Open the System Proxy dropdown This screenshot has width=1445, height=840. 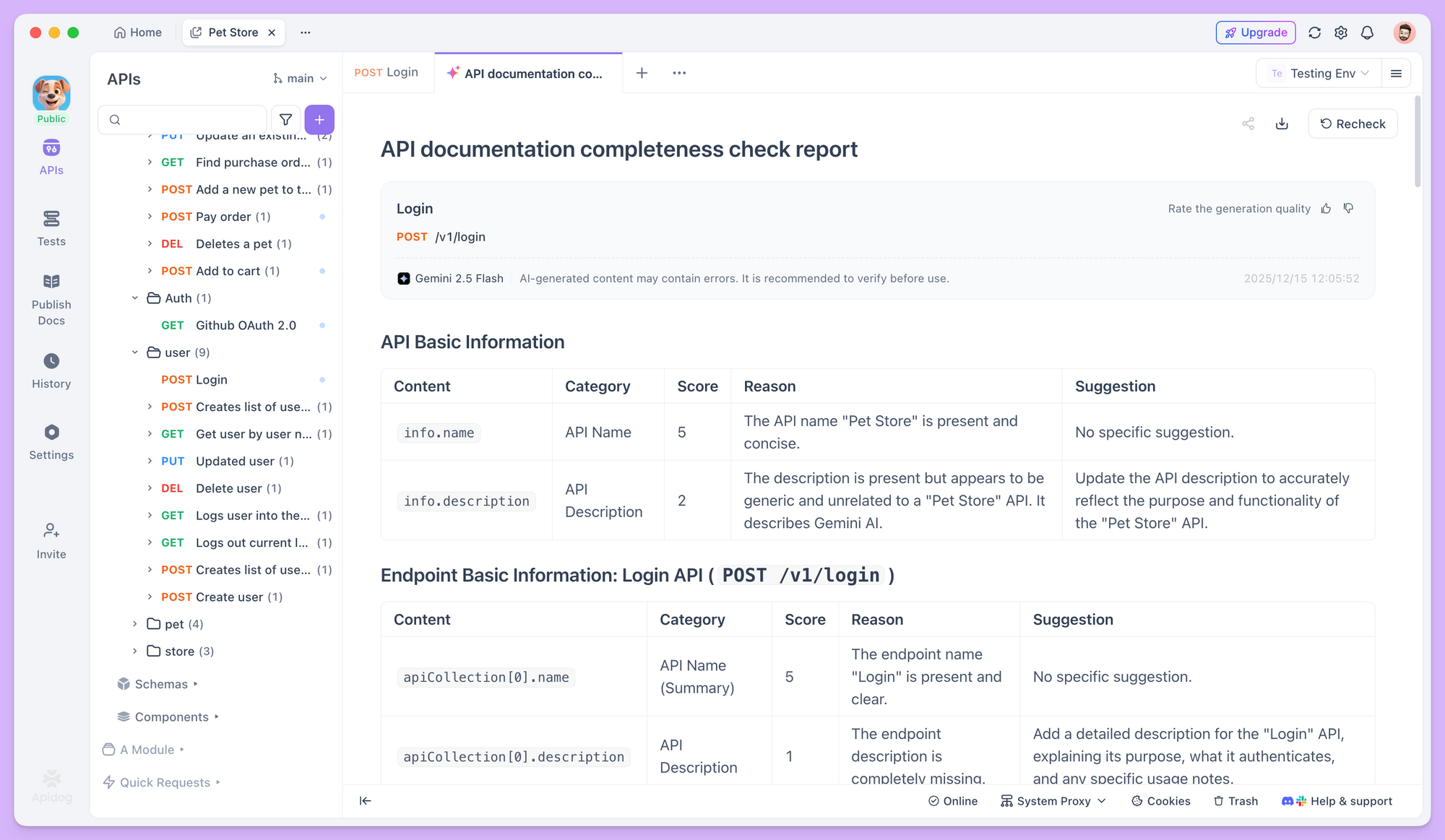click(1053, 801)
